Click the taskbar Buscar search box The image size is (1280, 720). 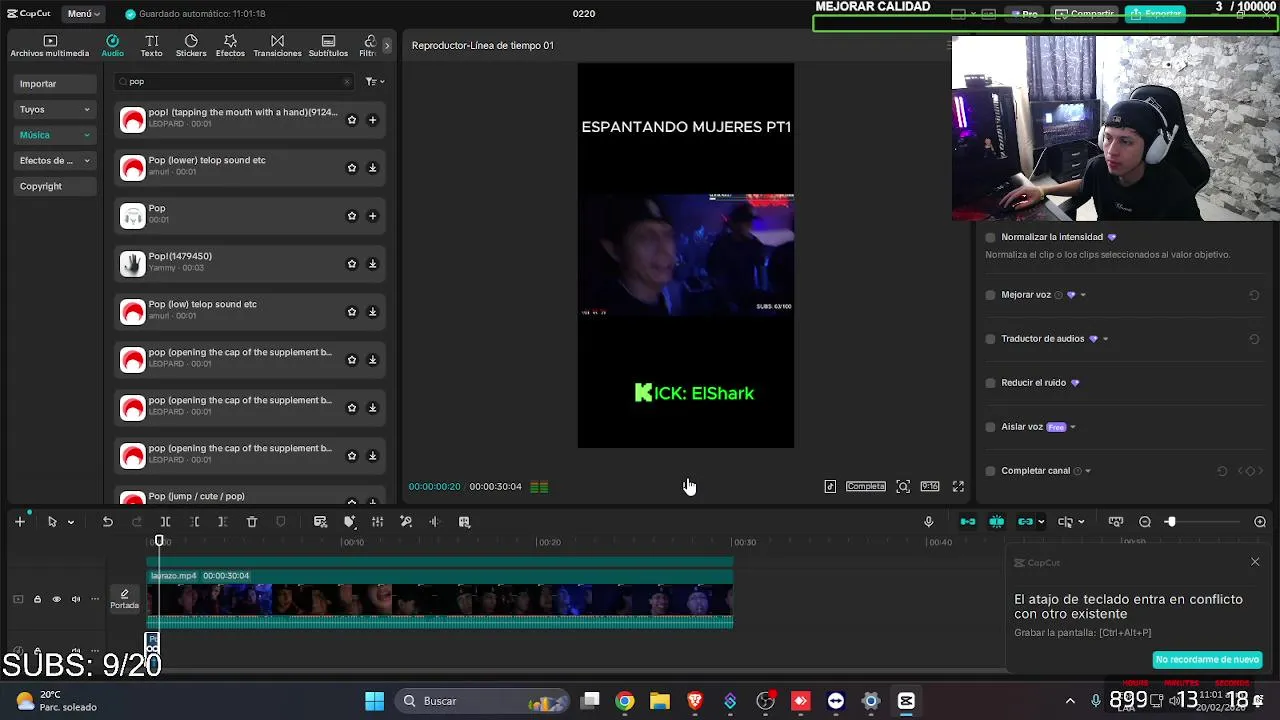pyautogui.click(x=483, y=701)
